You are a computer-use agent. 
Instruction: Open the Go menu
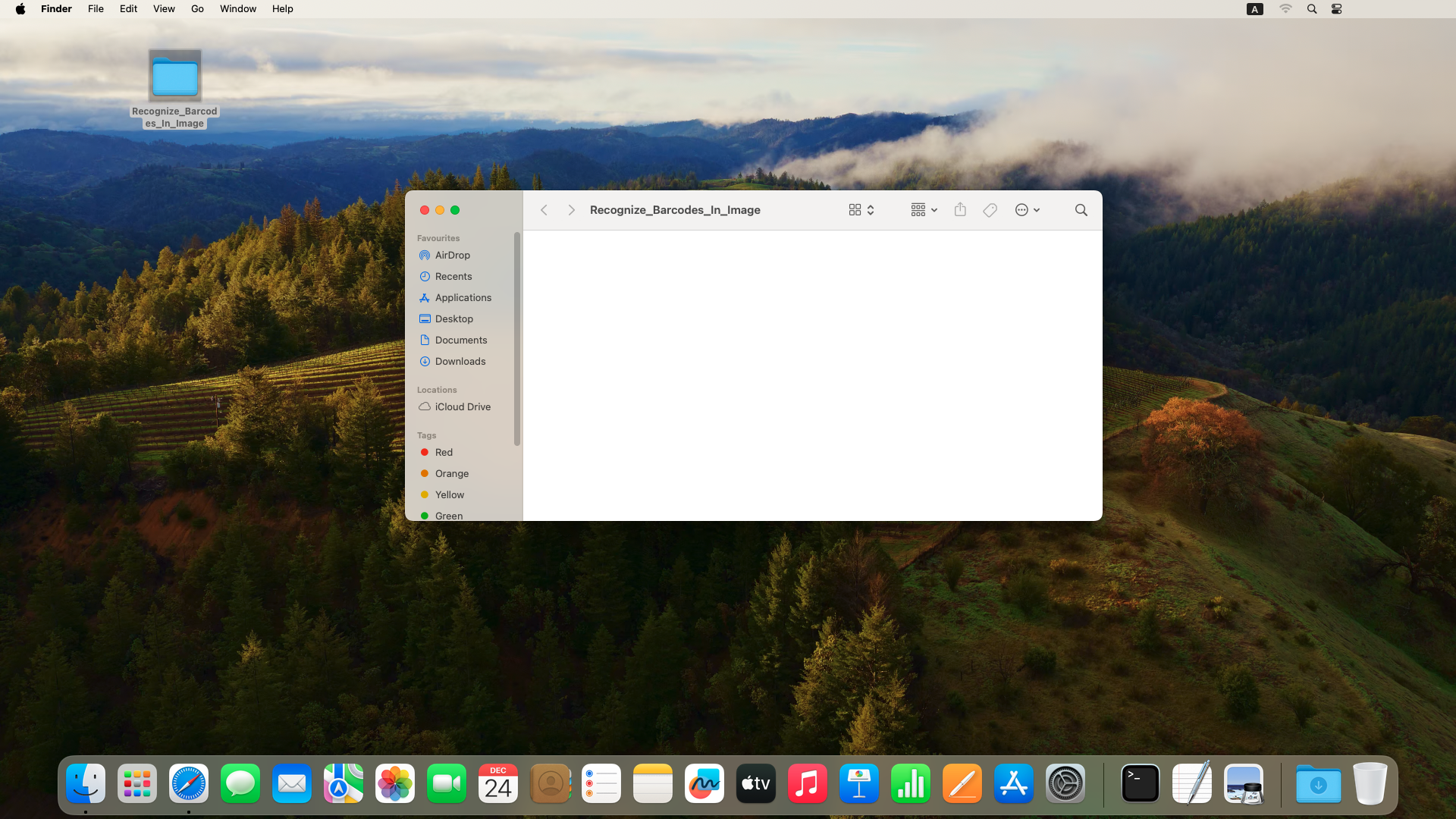click(197, 9)
